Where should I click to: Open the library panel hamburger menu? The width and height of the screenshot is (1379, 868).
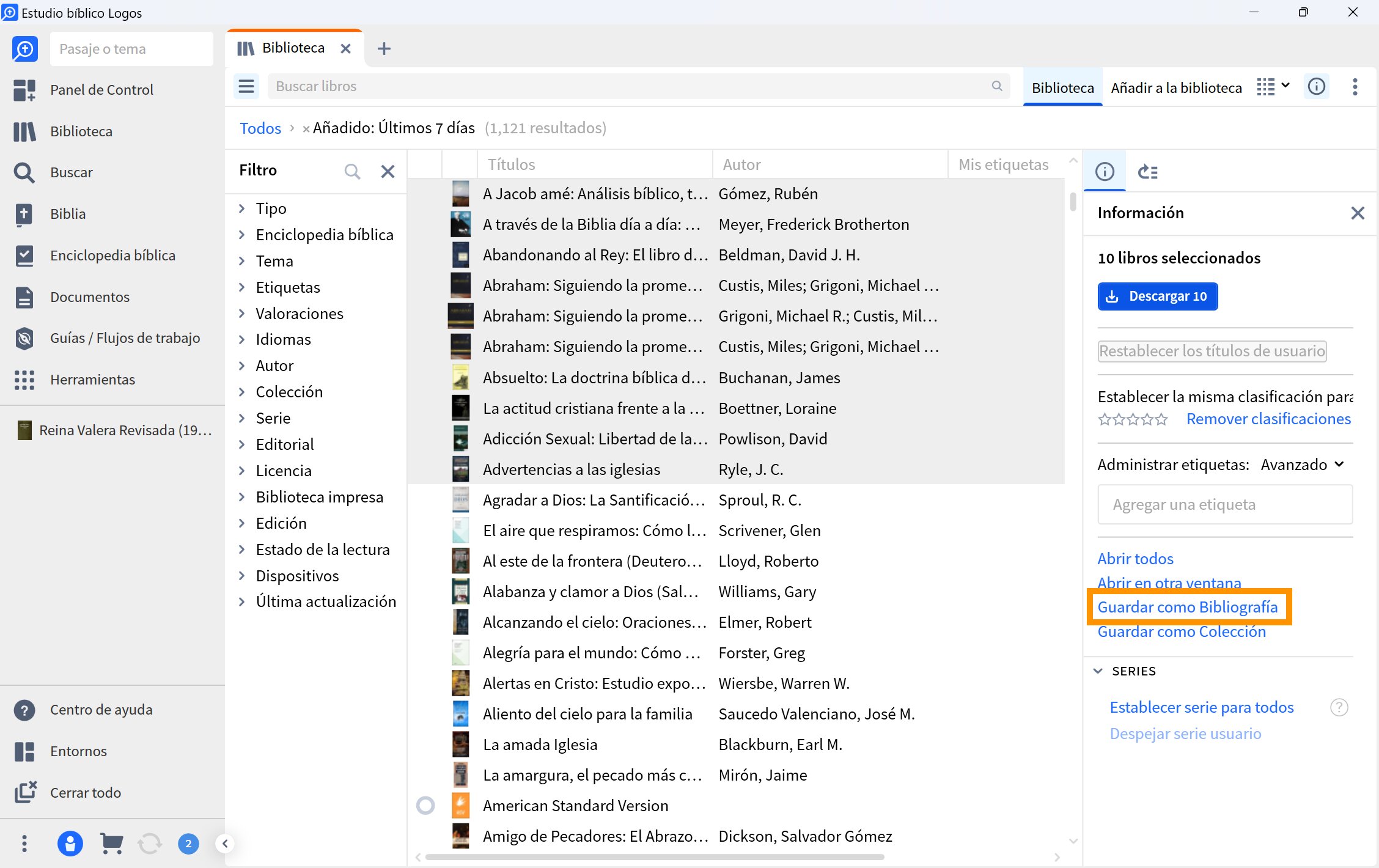(246, 86)
